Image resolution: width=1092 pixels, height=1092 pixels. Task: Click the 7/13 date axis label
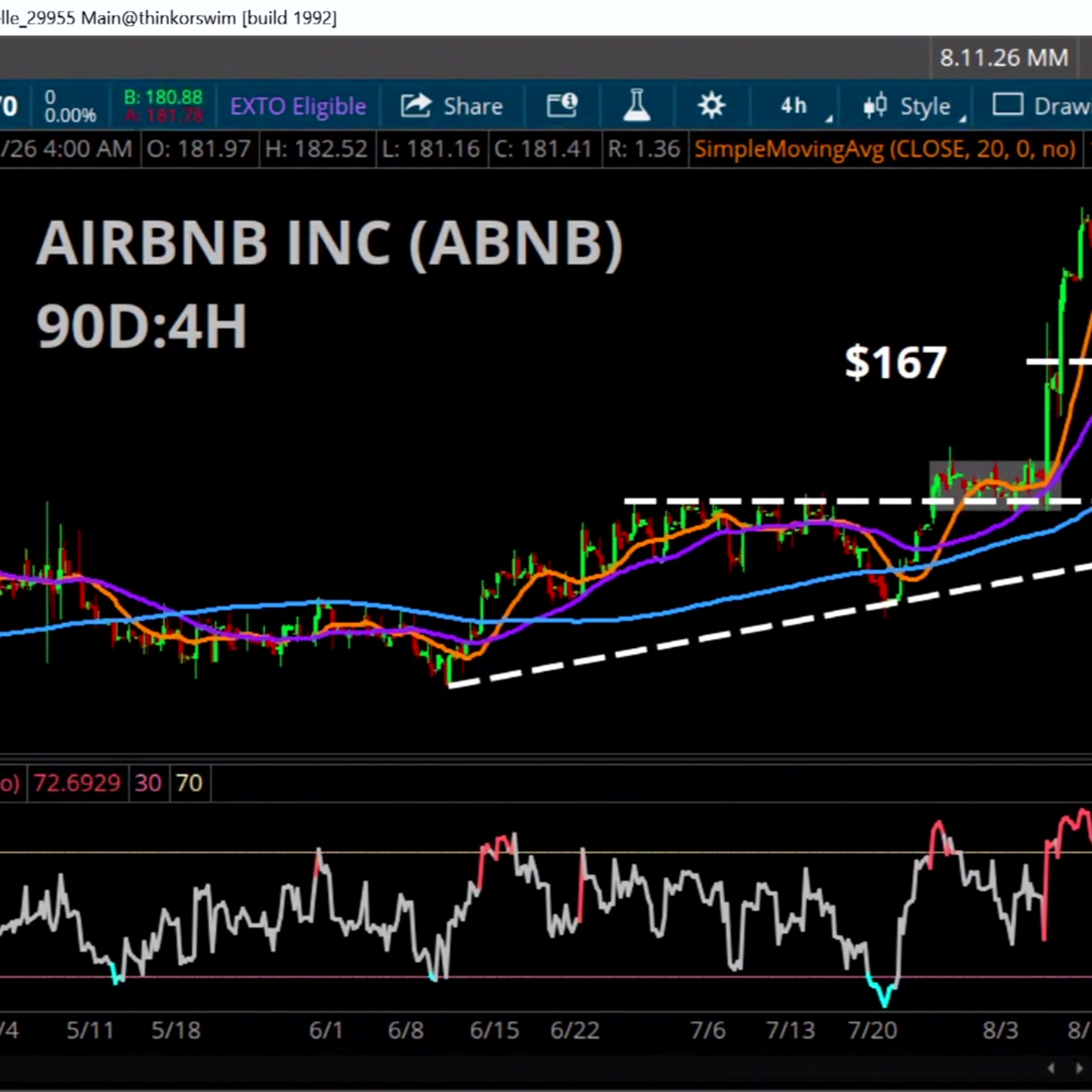click(x=790, y=1030)
